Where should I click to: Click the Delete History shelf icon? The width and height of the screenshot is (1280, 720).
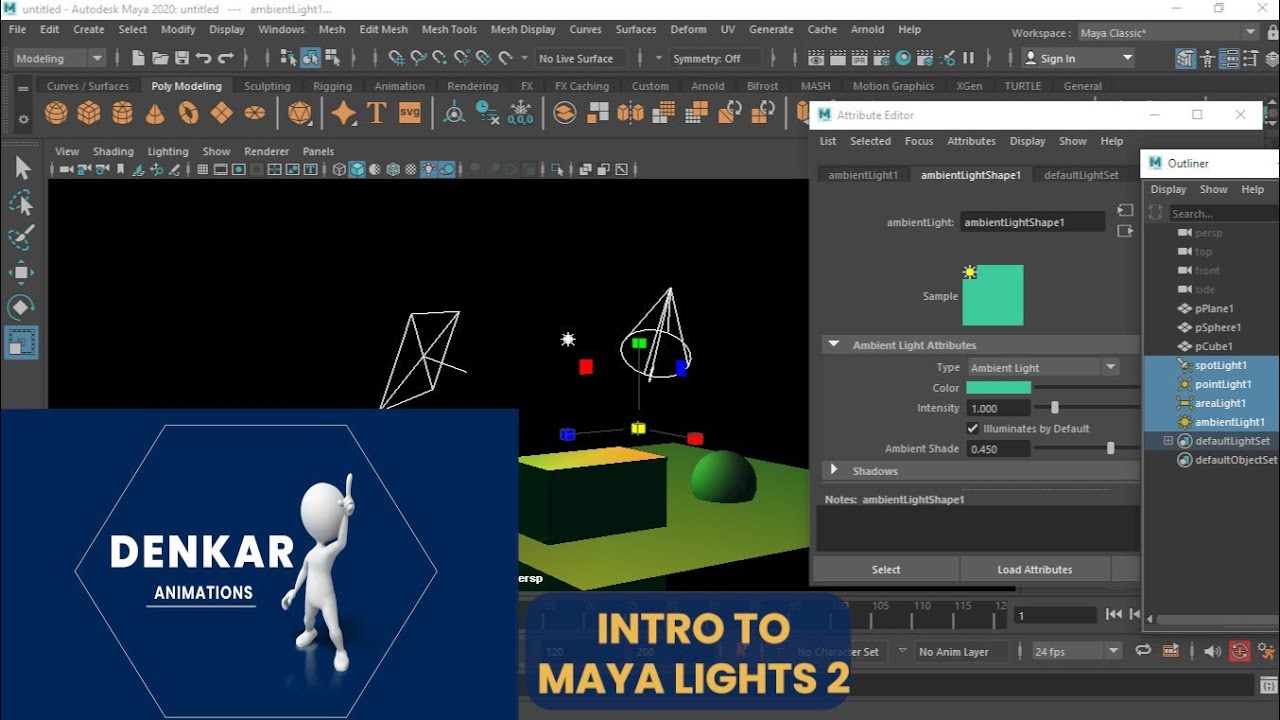click(x=487, y=113)
